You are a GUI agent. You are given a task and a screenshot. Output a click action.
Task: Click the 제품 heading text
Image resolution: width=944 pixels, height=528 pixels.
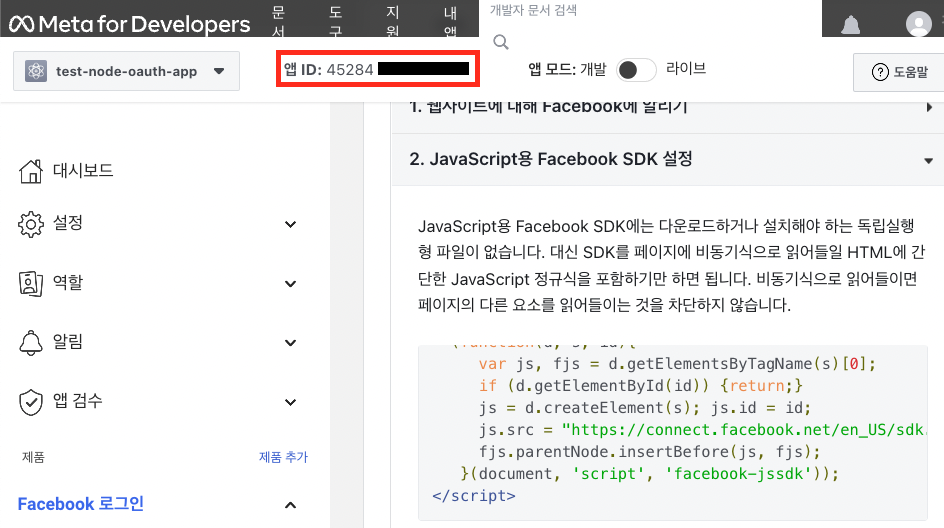tap(33, 457)
